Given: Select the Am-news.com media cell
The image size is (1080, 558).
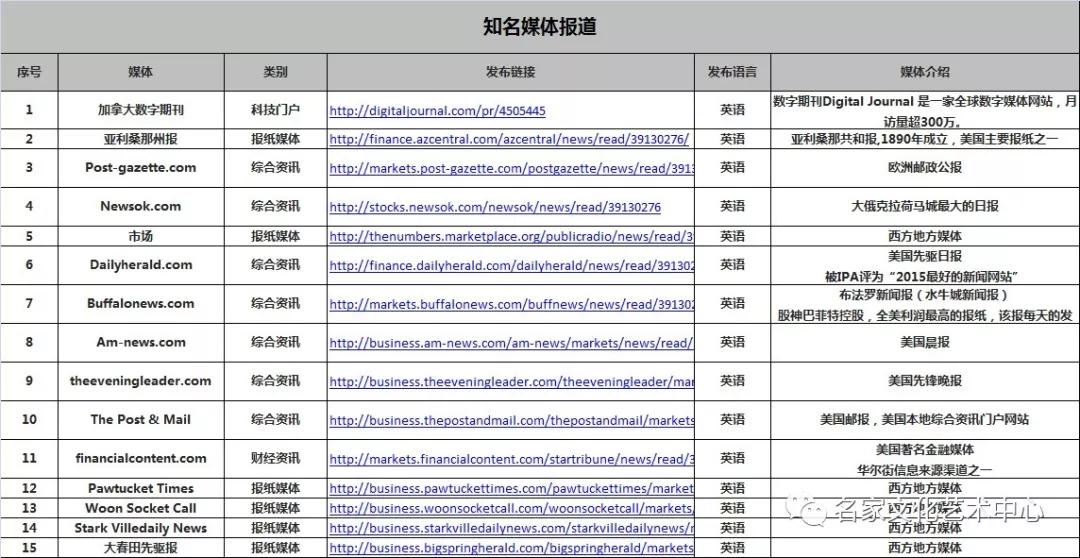Looking at the screenshot, I should click(x=141, y=342).
